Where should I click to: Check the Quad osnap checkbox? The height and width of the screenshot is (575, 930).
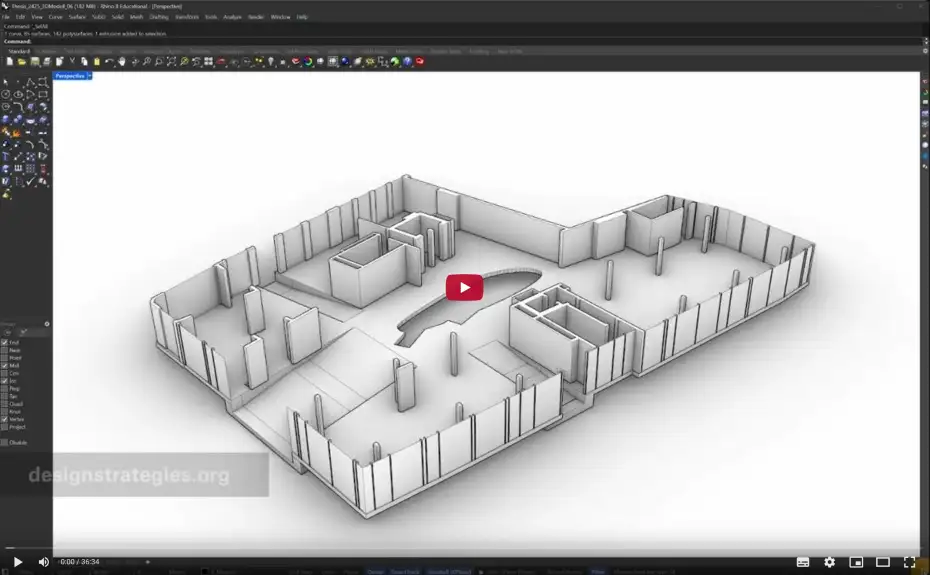[5, 404]
